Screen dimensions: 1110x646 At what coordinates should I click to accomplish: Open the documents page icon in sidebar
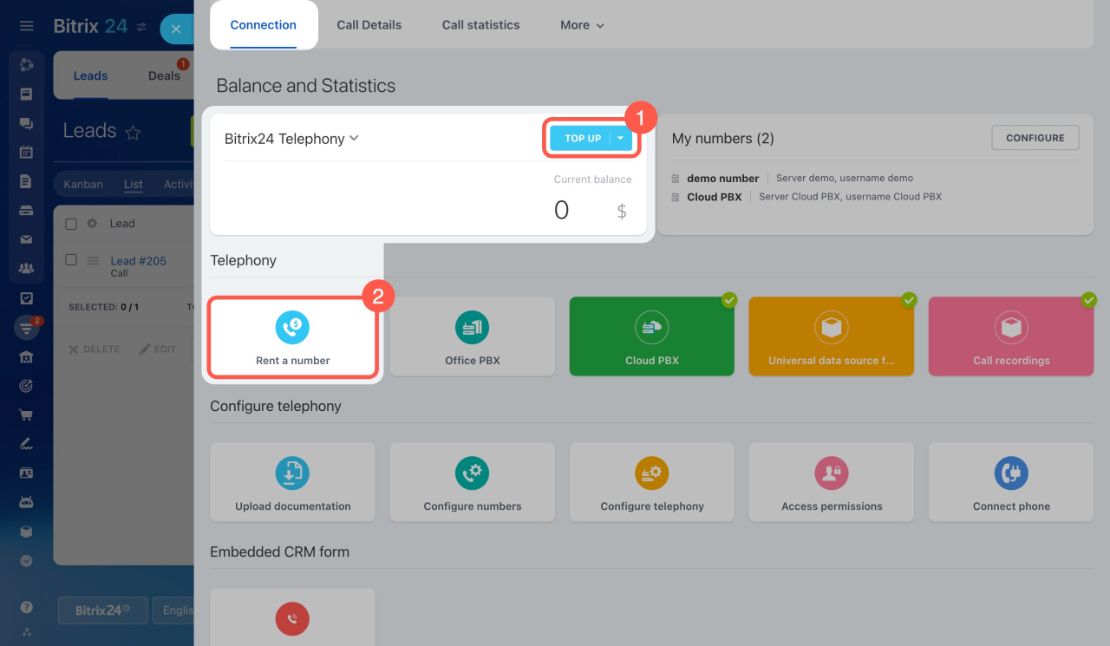click(26, 181)
